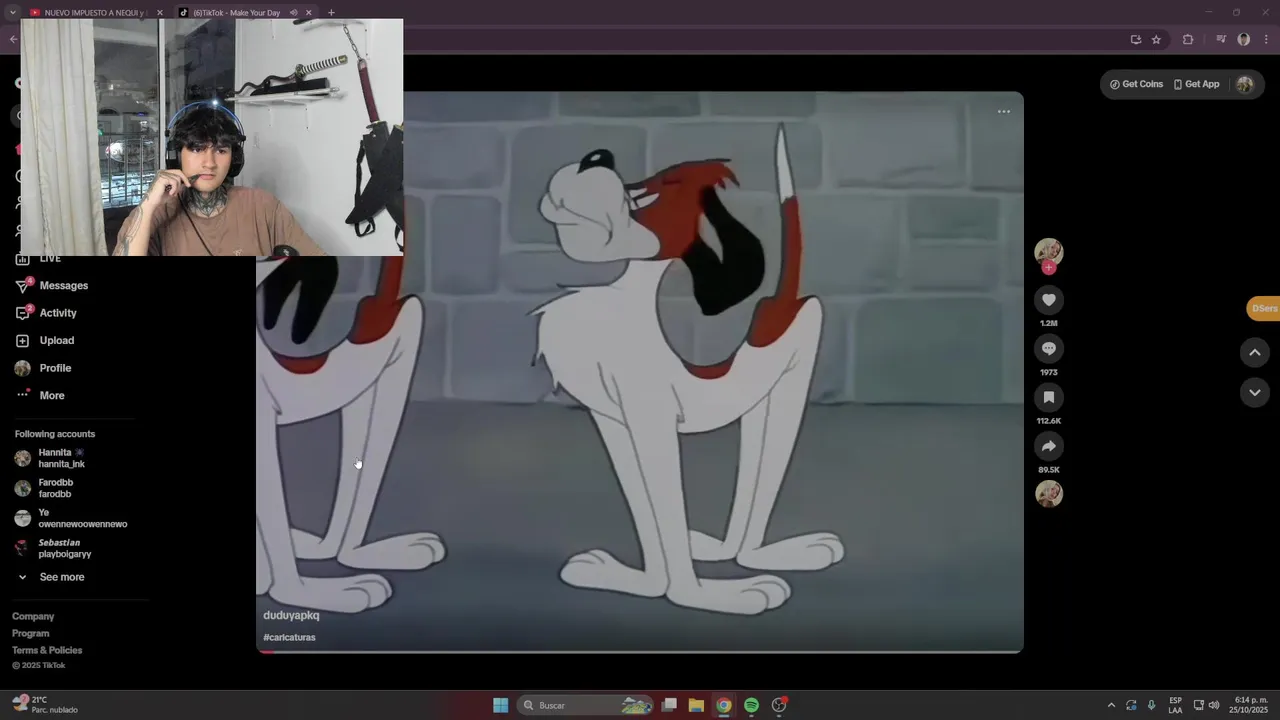Open tab search dropdown arrow
Screen dimensions: 1280x720
(12, 13)
